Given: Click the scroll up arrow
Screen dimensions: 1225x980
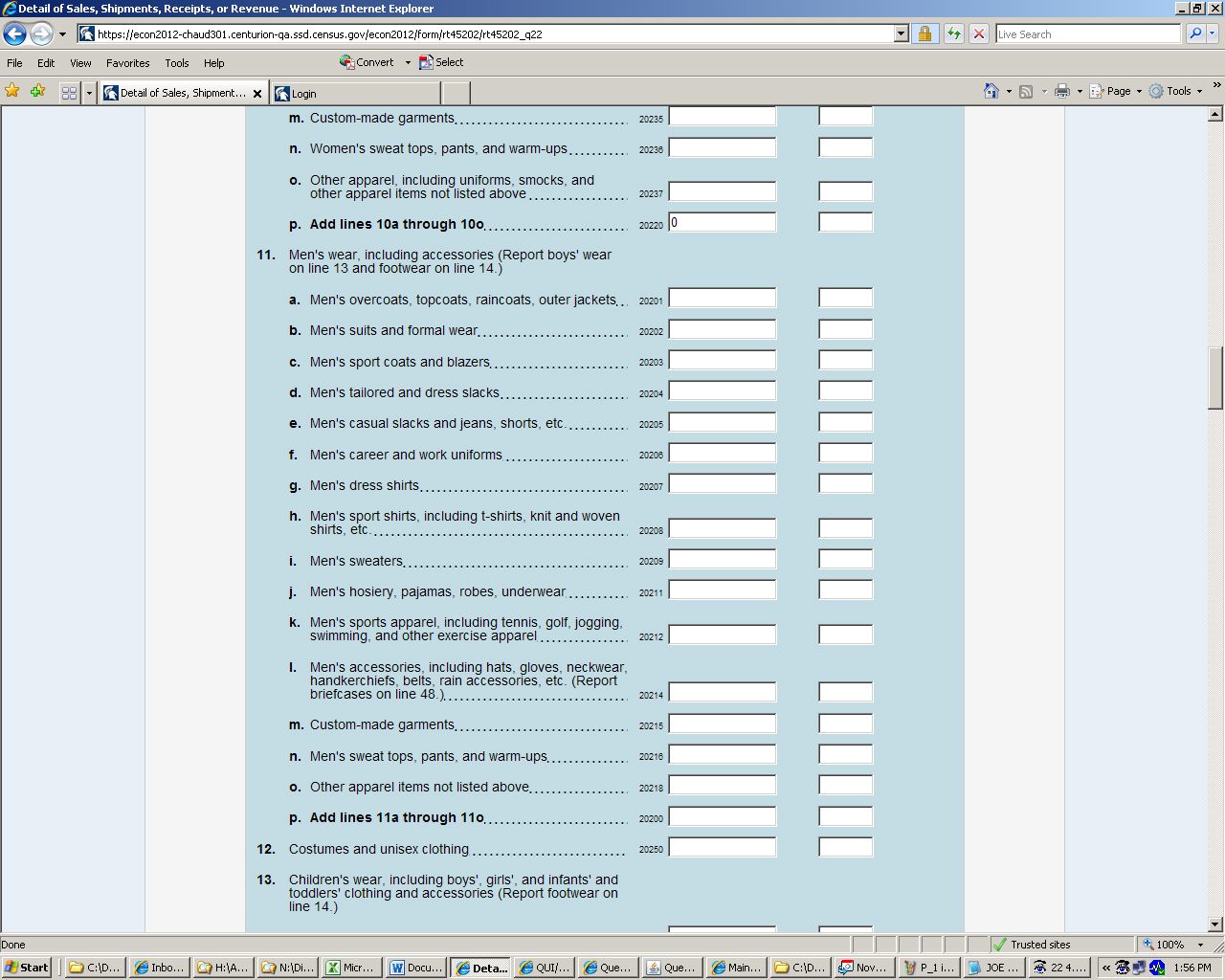Looking at the screenshot, I should click(1215, 115).
